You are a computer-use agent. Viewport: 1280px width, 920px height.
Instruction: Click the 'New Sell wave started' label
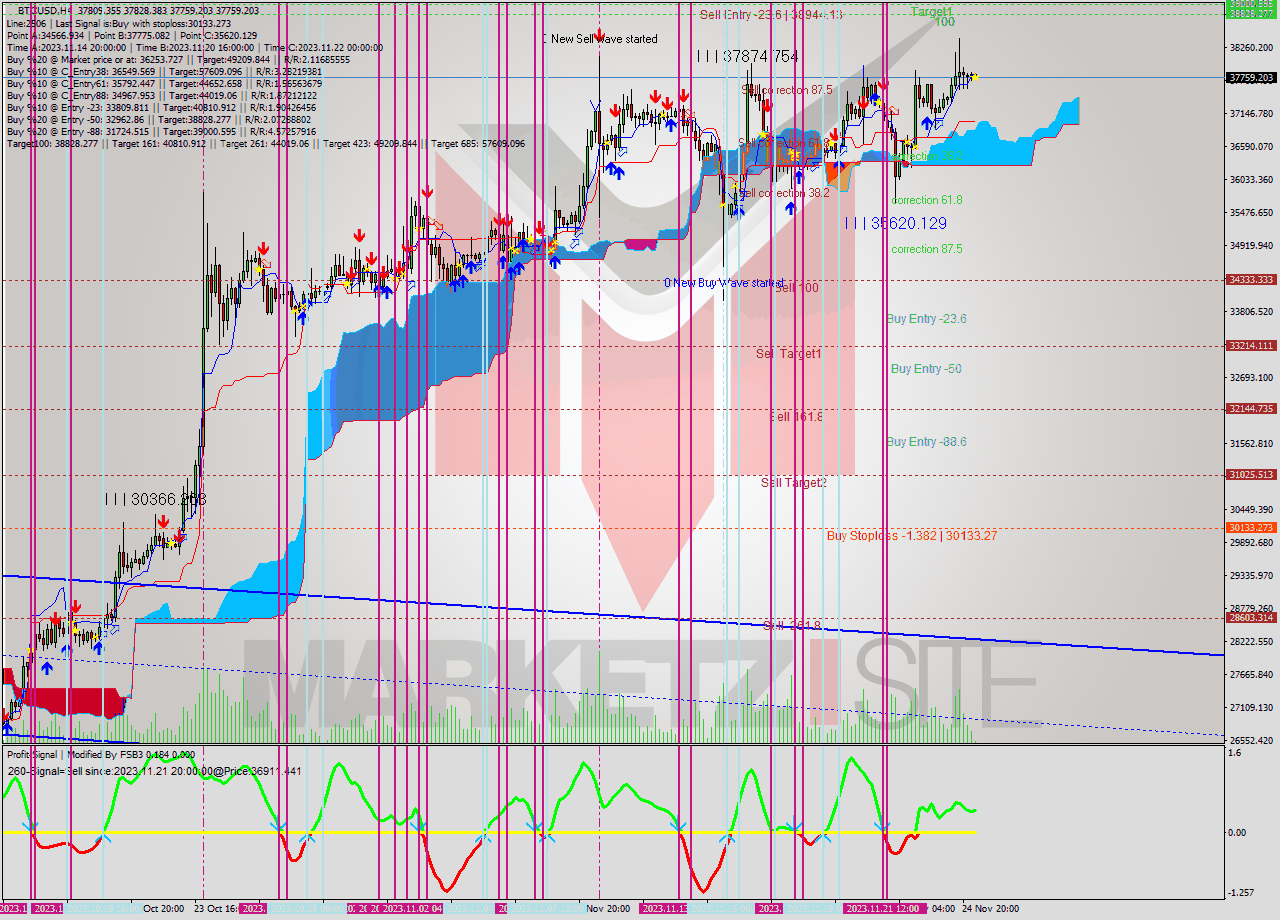[604, 39]
